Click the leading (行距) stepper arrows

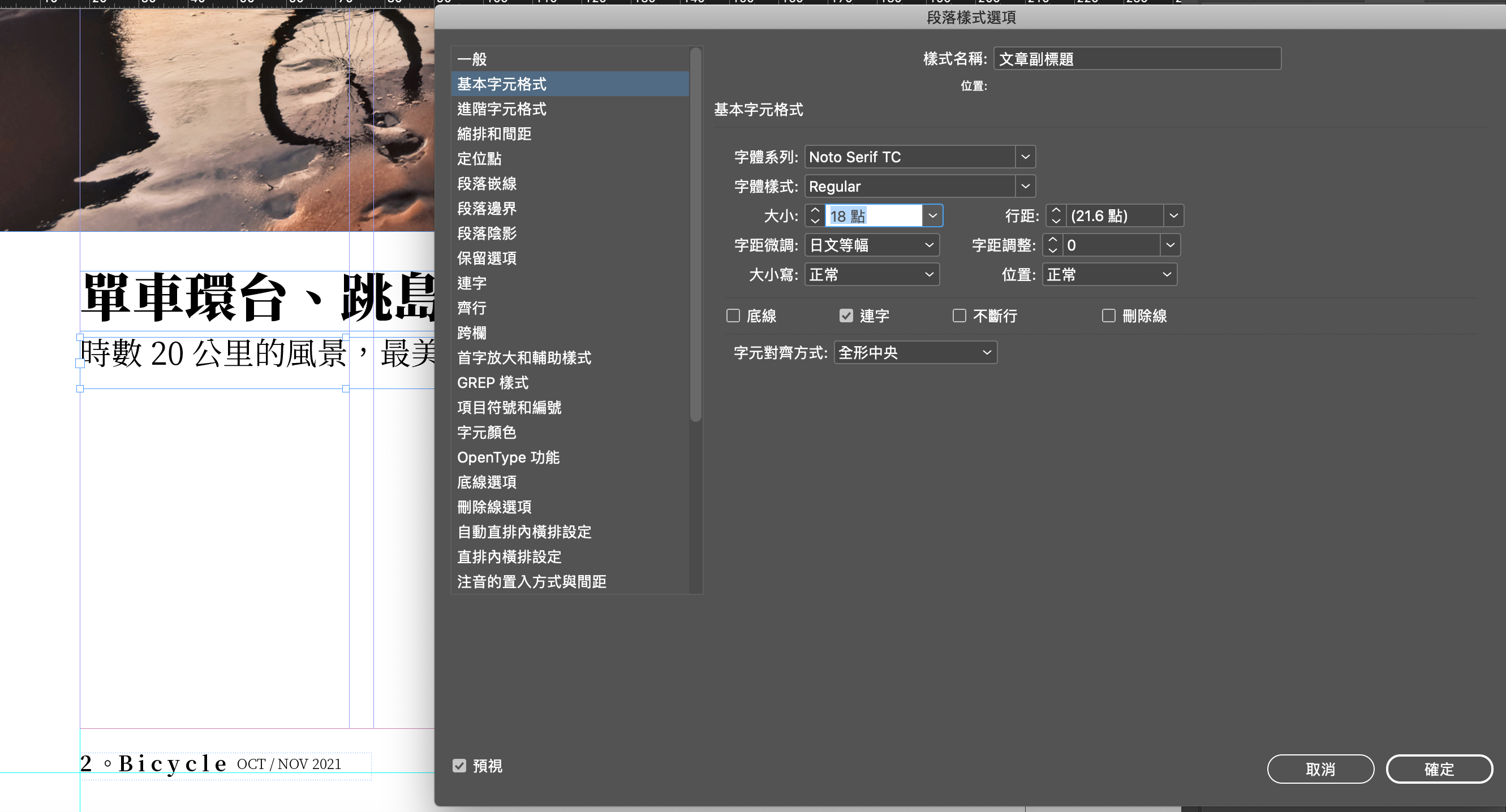[x=1055, y=215]
